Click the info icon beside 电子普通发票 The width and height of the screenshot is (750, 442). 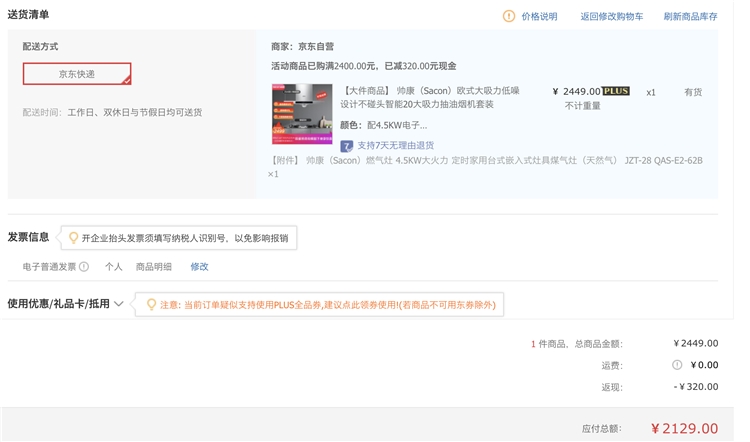[x=84, y=267]
